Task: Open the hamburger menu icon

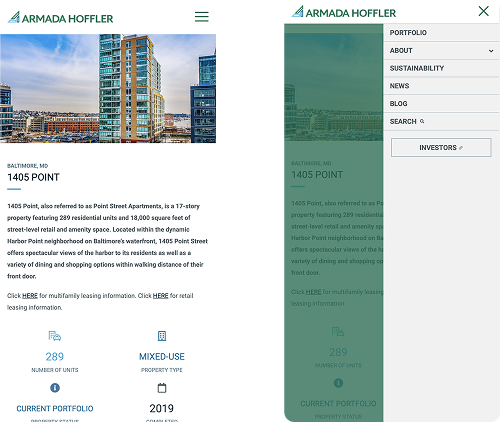Action: [x=202, y=16]
